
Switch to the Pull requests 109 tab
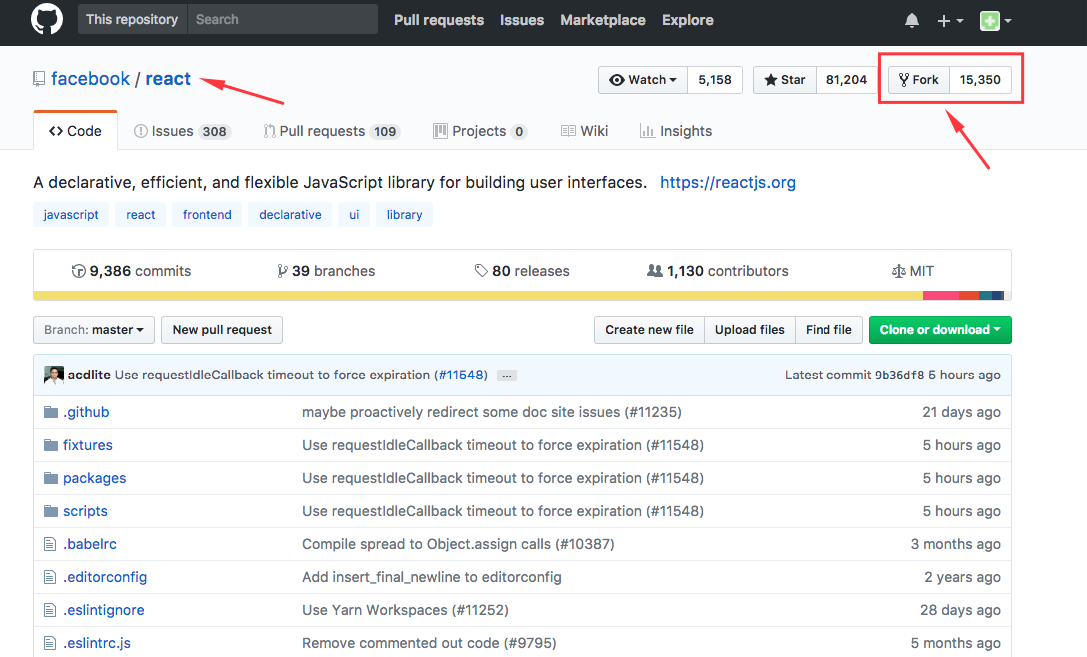(x=332, y=131)
